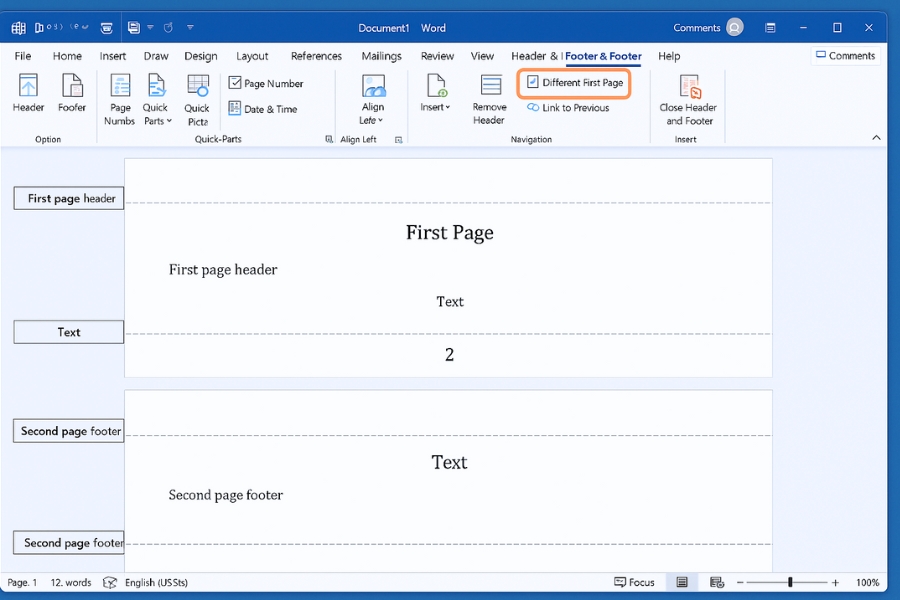Click the Focus mode icon in status bar
This screenshot has height=600, width=900.
click(x=620, y=582)
